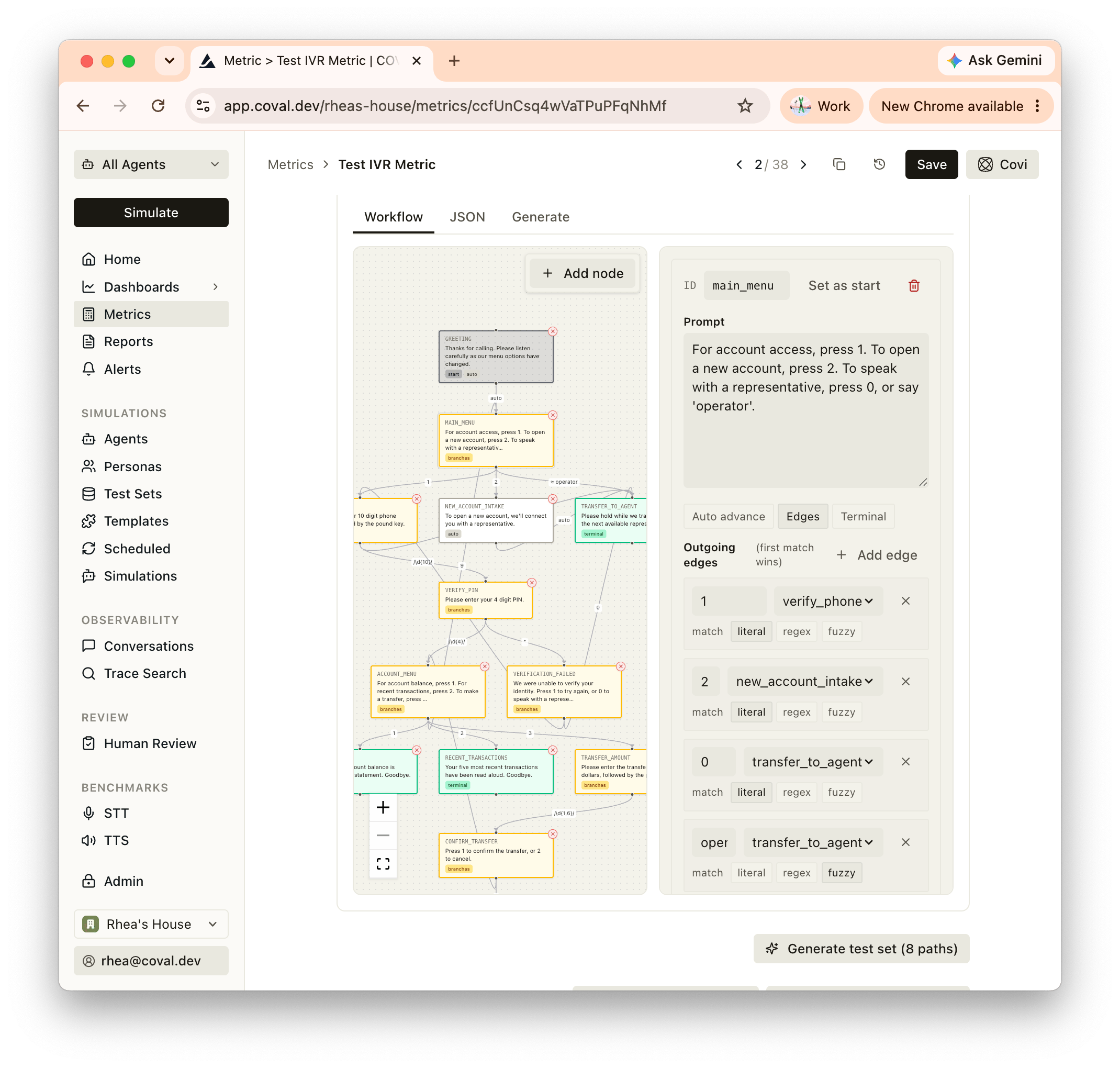The height and width of the screenshot is (1068, 1120).
Task: Open new_account_intake target dropdown
Action: (x=805, y=682)
